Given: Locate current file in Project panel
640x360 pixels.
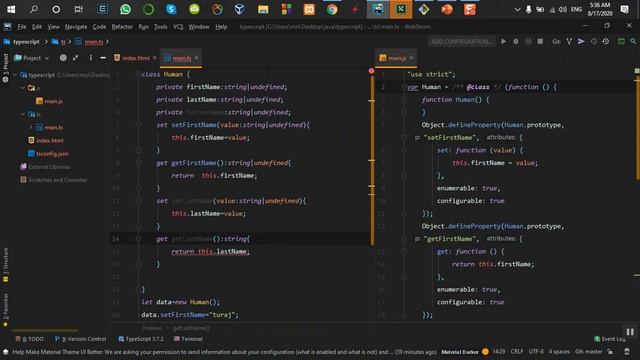Looking at the screenshot, I should 63,58.
